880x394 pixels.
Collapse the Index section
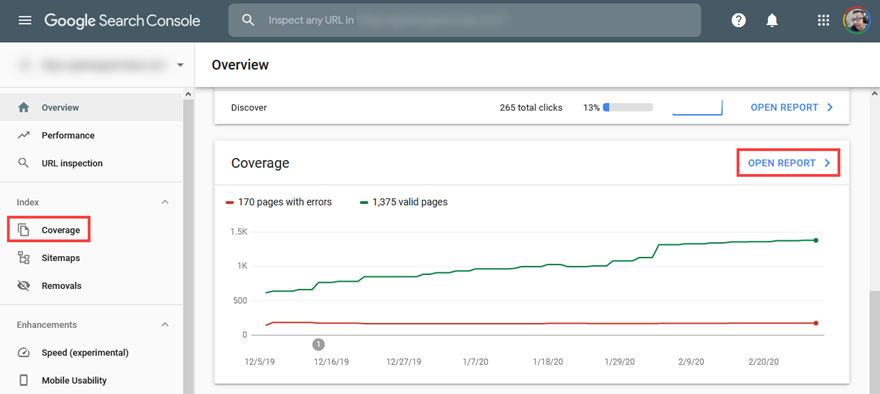(165, 202)
